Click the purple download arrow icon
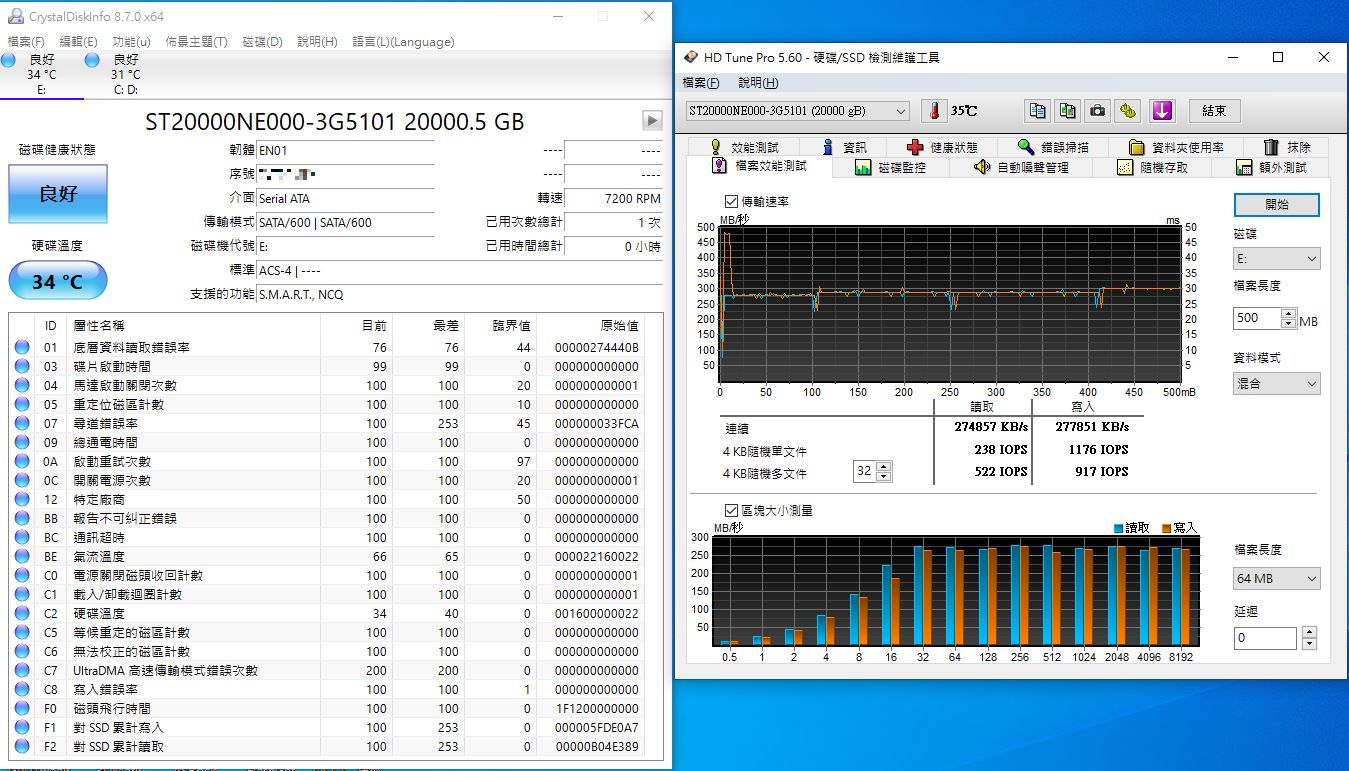The height and width of the screenshot is (771, 1349). [x=1161, y=111]
